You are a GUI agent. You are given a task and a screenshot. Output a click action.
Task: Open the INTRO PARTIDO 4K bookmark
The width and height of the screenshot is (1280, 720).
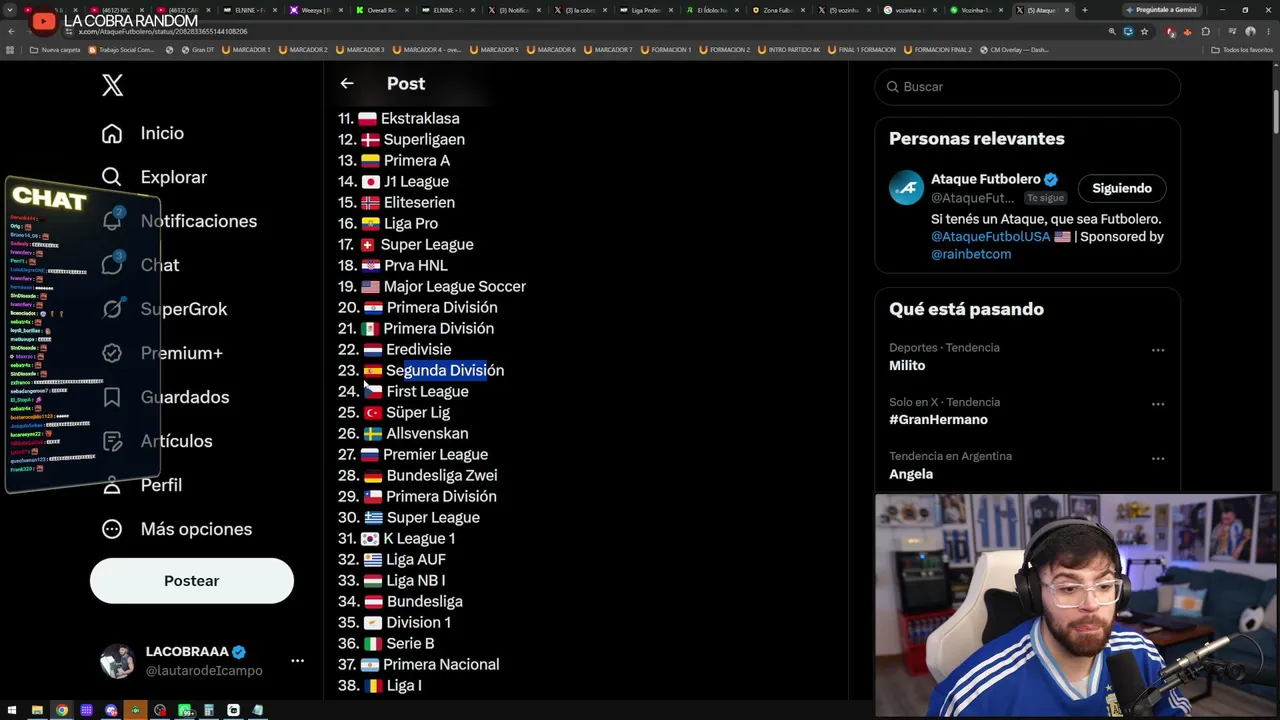point(789,50)
